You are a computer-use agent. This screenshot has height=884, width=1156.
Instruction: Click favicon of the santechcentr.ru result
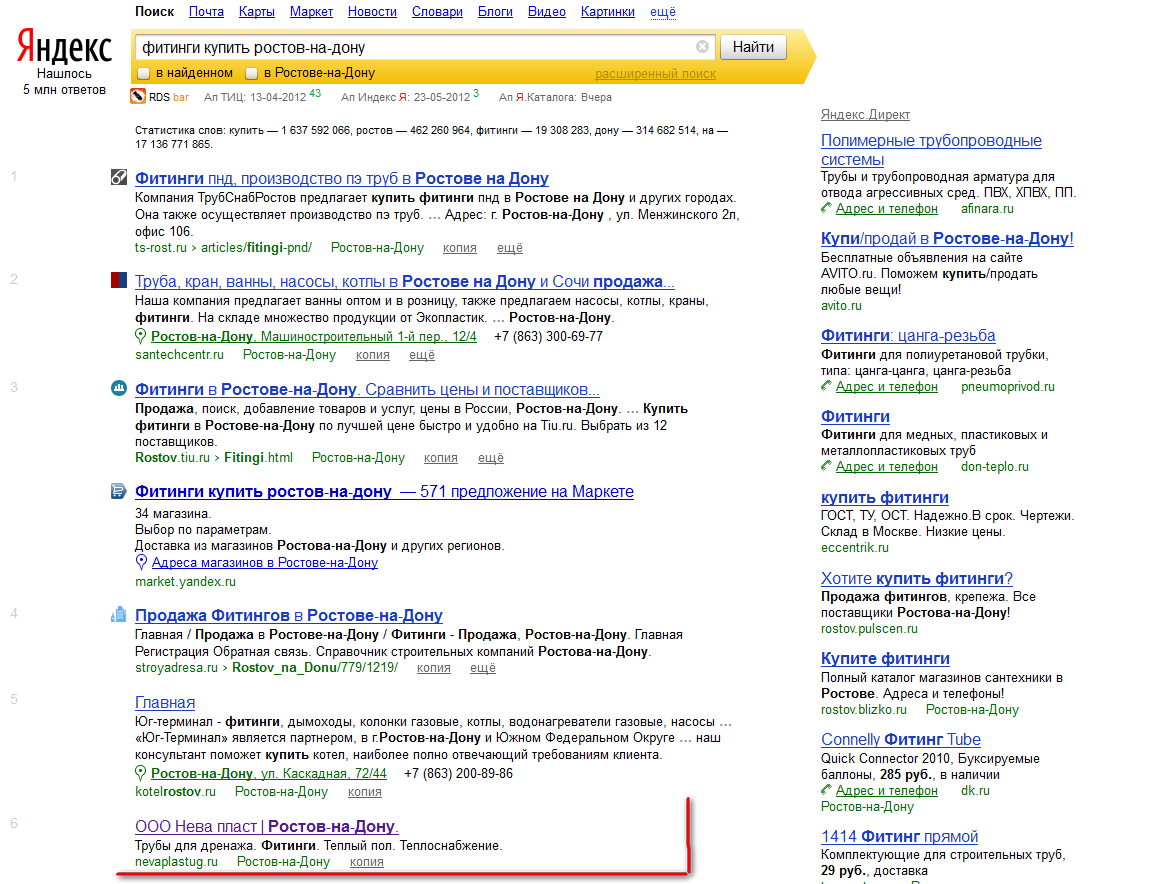pos(119,280)
